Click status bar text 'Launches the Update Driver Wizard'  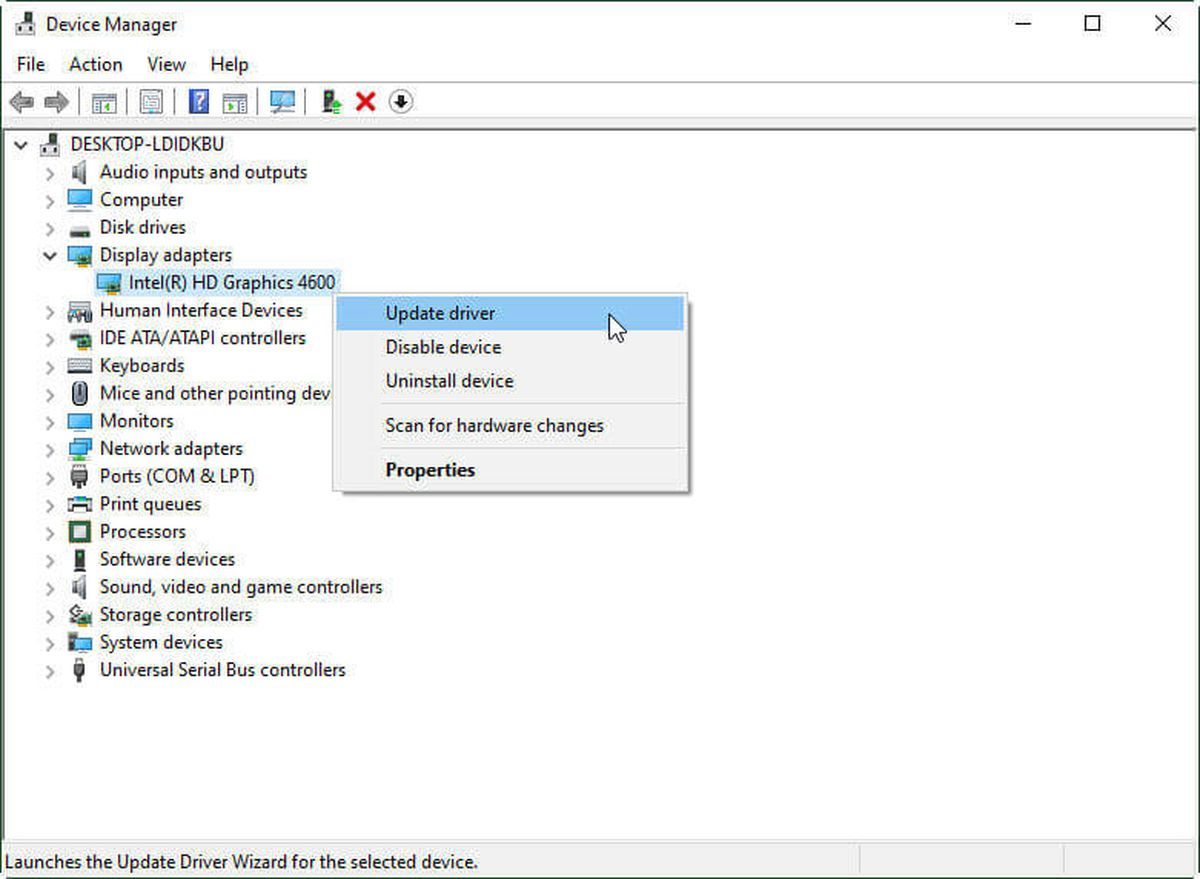coord(241,861)
